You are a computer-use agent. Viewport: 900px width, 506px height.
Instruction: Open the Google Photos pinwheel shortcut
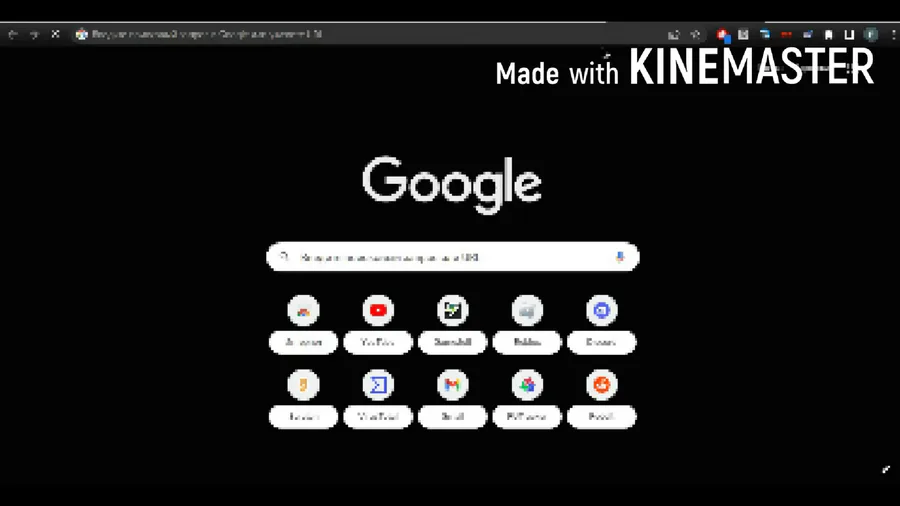point(527,385)
